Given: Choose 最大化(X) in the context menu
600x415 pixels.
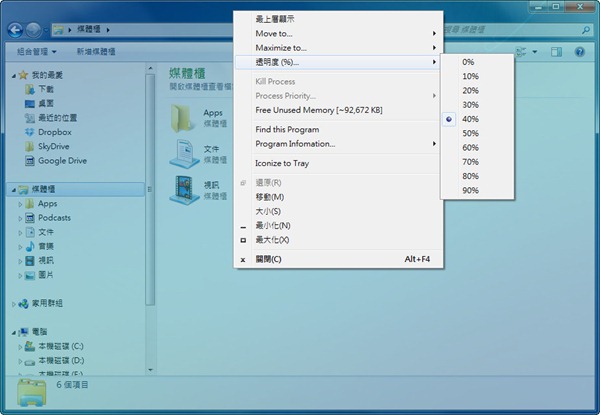Looking at the screenshot, I should coord(338,240).
